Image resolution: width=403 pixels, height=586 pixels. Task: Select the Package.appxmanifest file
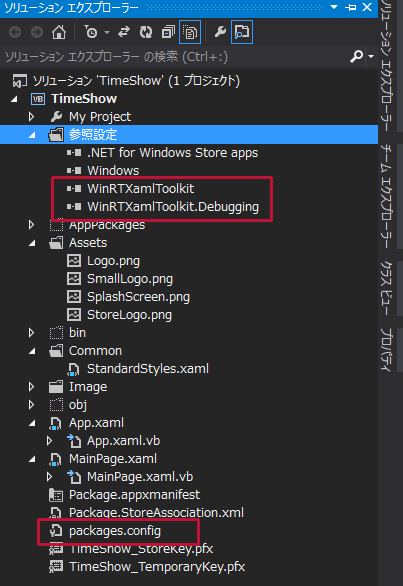pos(134,495)
